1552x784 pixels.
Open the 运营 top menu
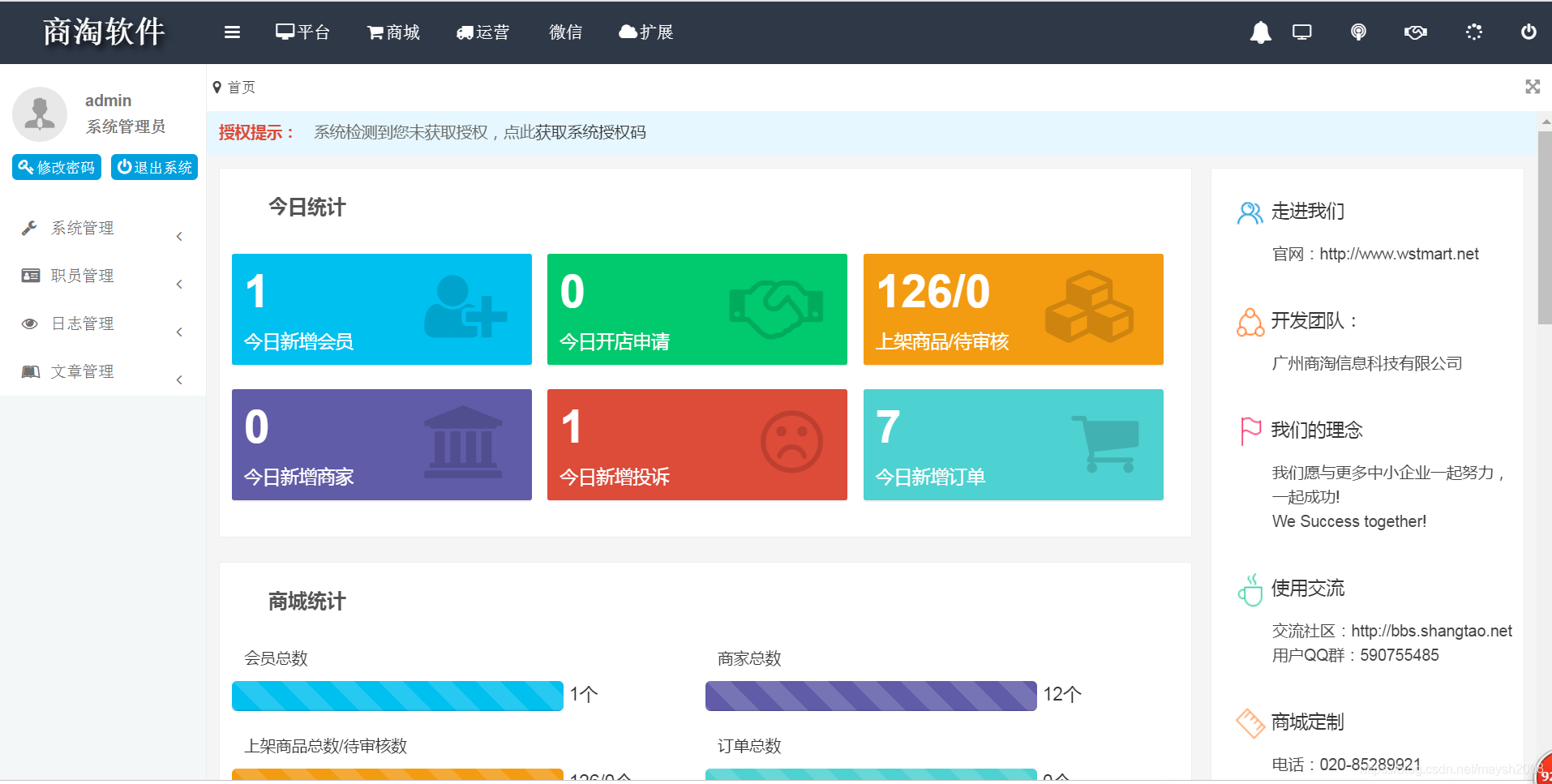[x=482, y=32]
